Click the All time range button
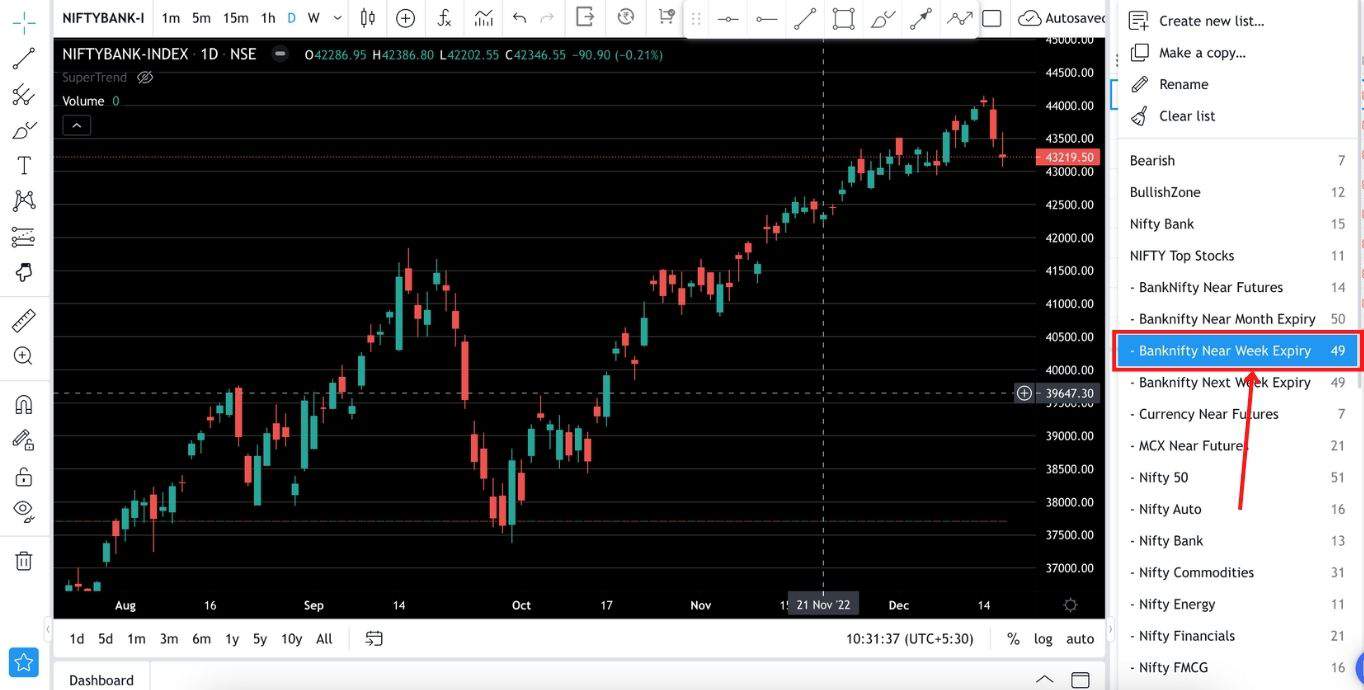The image size is (1364, 690). coord(323,638)
